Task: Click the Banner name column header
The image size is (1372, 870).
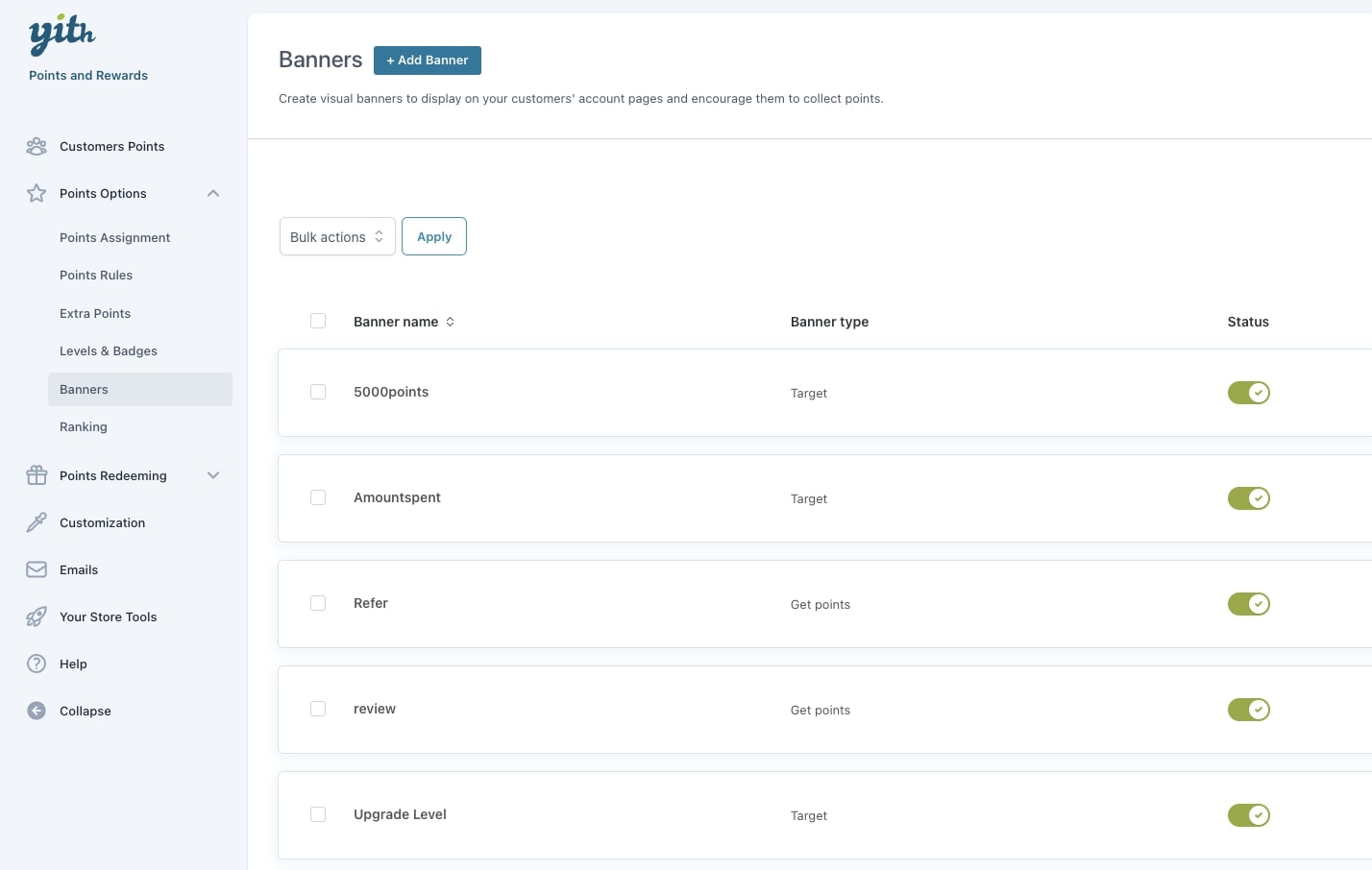Action: 396,322
